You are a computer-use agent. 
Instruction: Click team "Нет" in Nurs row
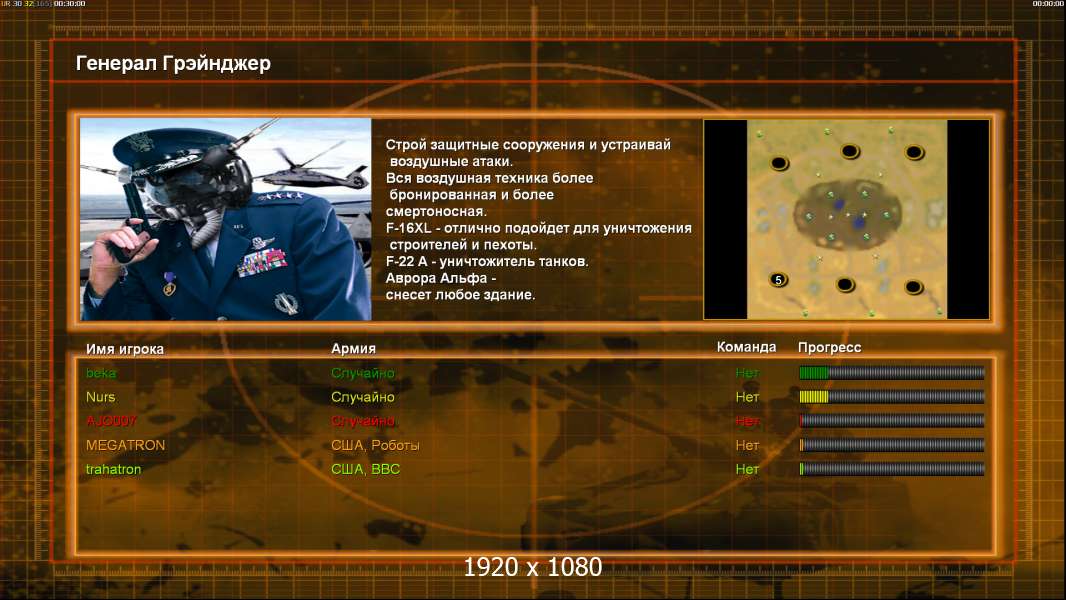pos(747,397)
